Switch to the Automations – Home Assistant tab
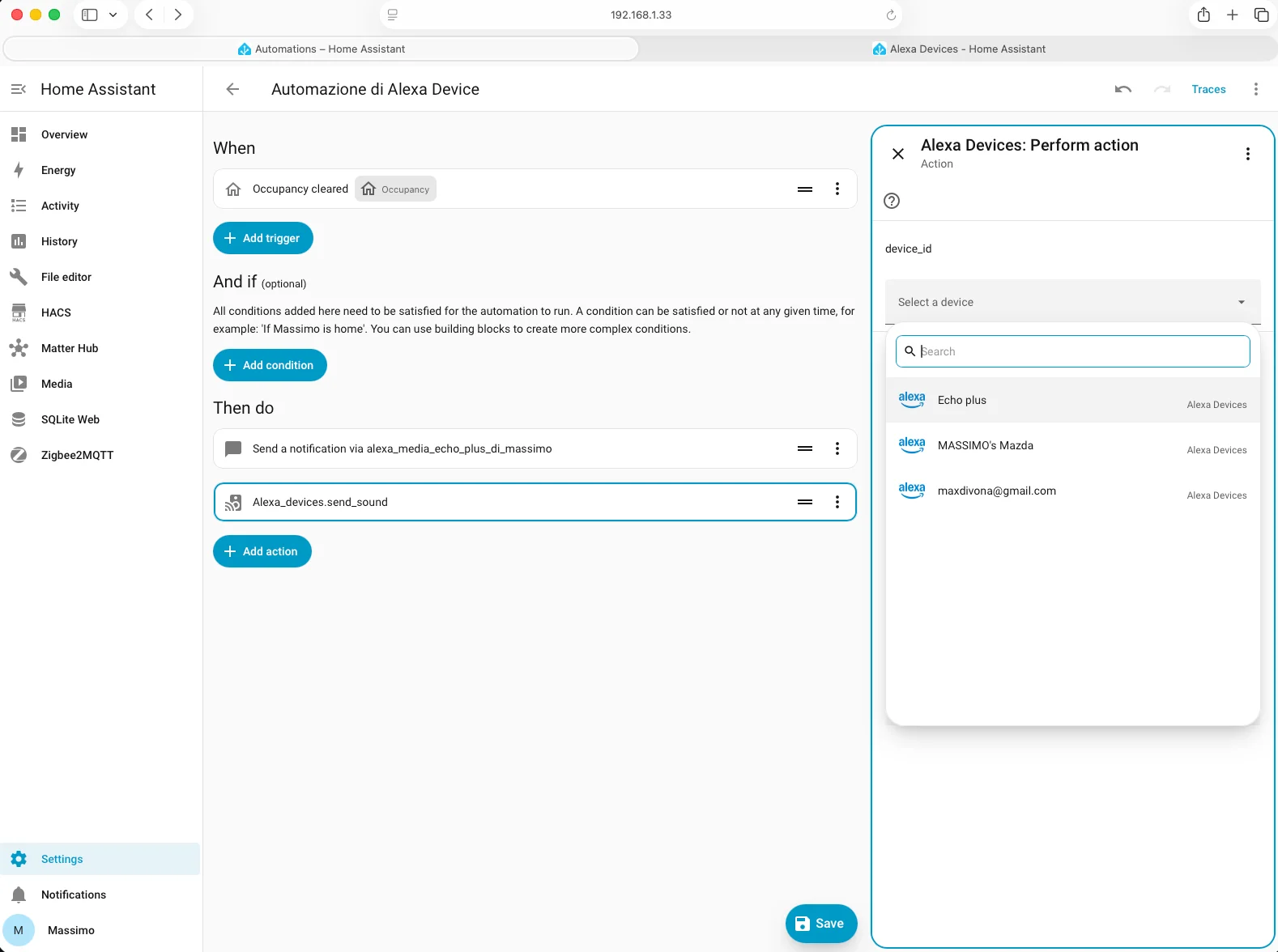This screenshot has width=1278, height=952. [x=322, y=49]
